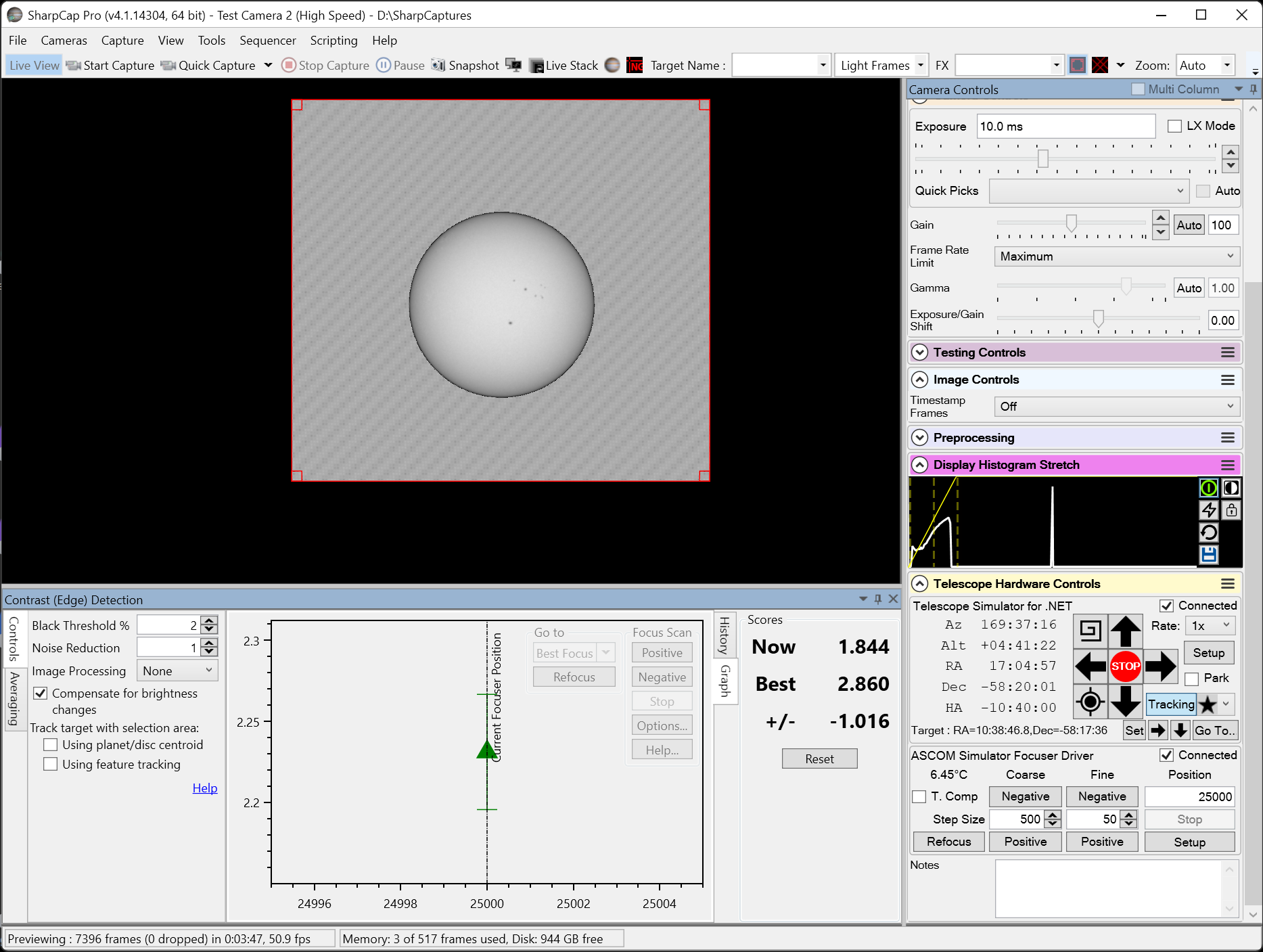This screenshot has height=952, width=1263.
Task: Toggle the Park checkbox
Action: coord(1193,679)
